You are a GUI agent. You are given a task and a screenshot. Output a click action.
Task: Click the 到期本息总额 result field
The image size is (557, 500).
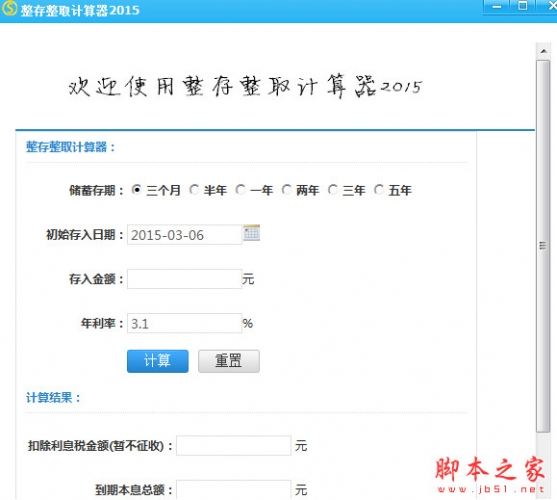tap(234, 490)
